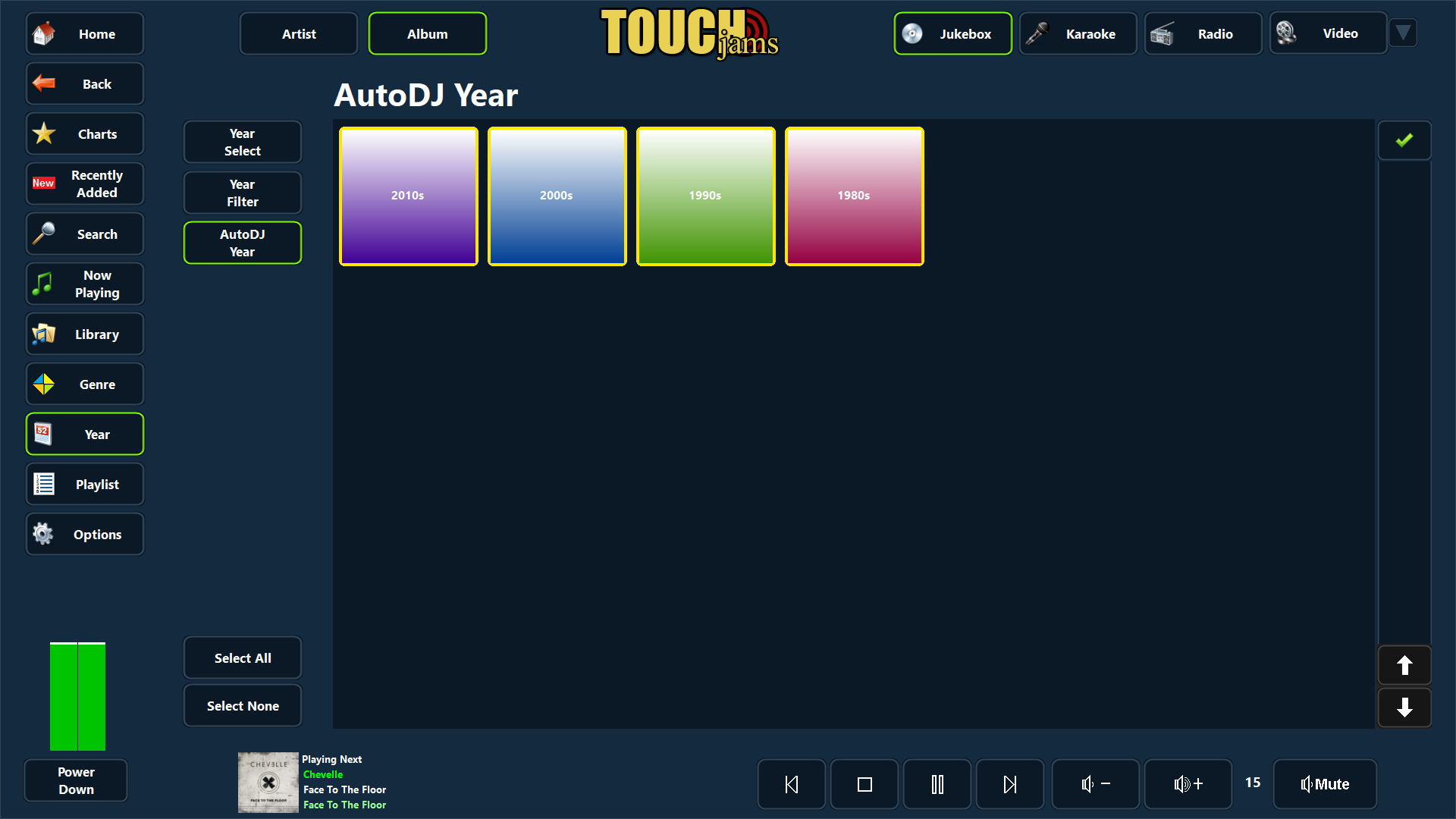Screen dimensions: 1456x819
Task: Open the Jukebox mode icon
Action: [913, 33]
